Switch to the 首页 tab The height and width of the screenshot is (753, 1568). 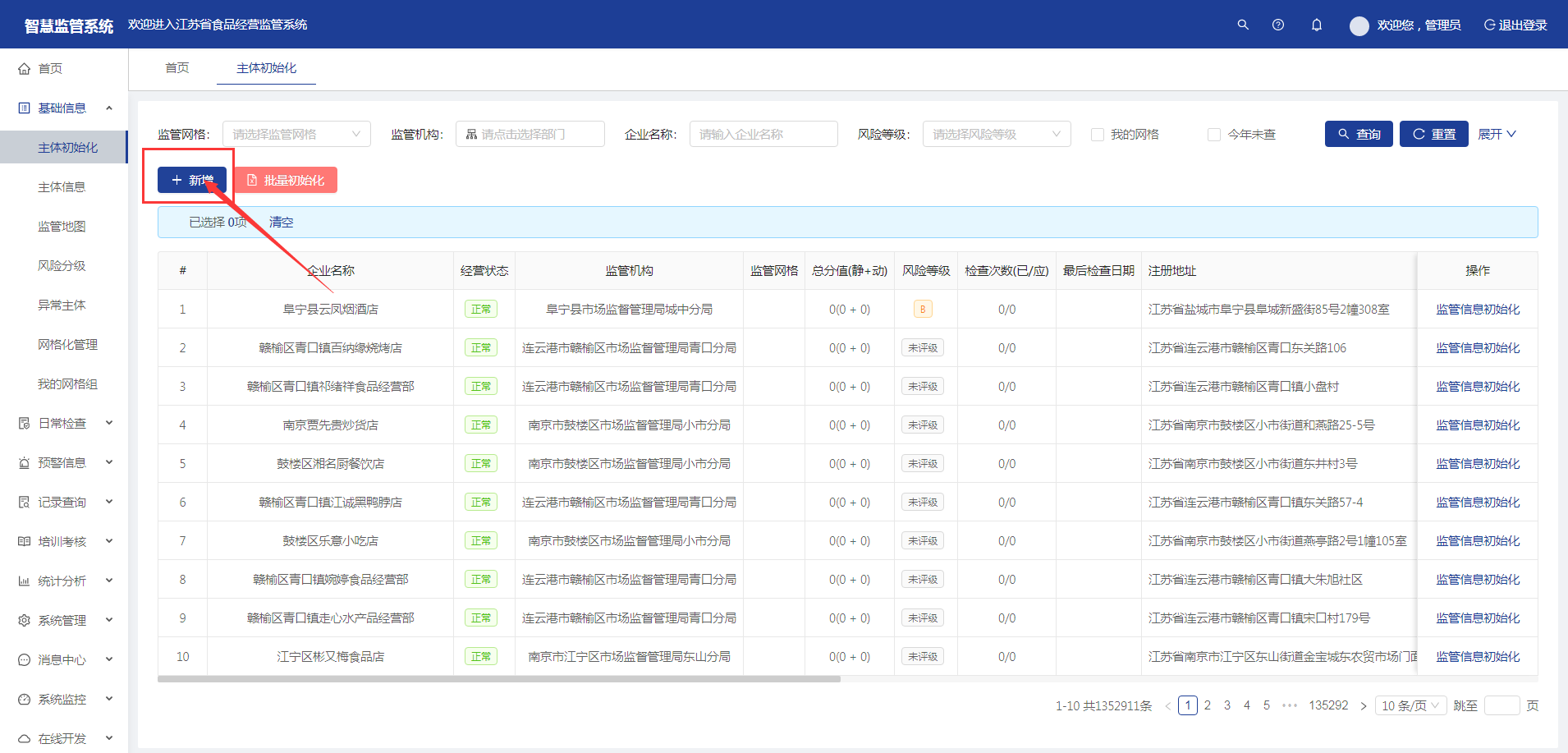pyautogui.click(x=177, y=68)
